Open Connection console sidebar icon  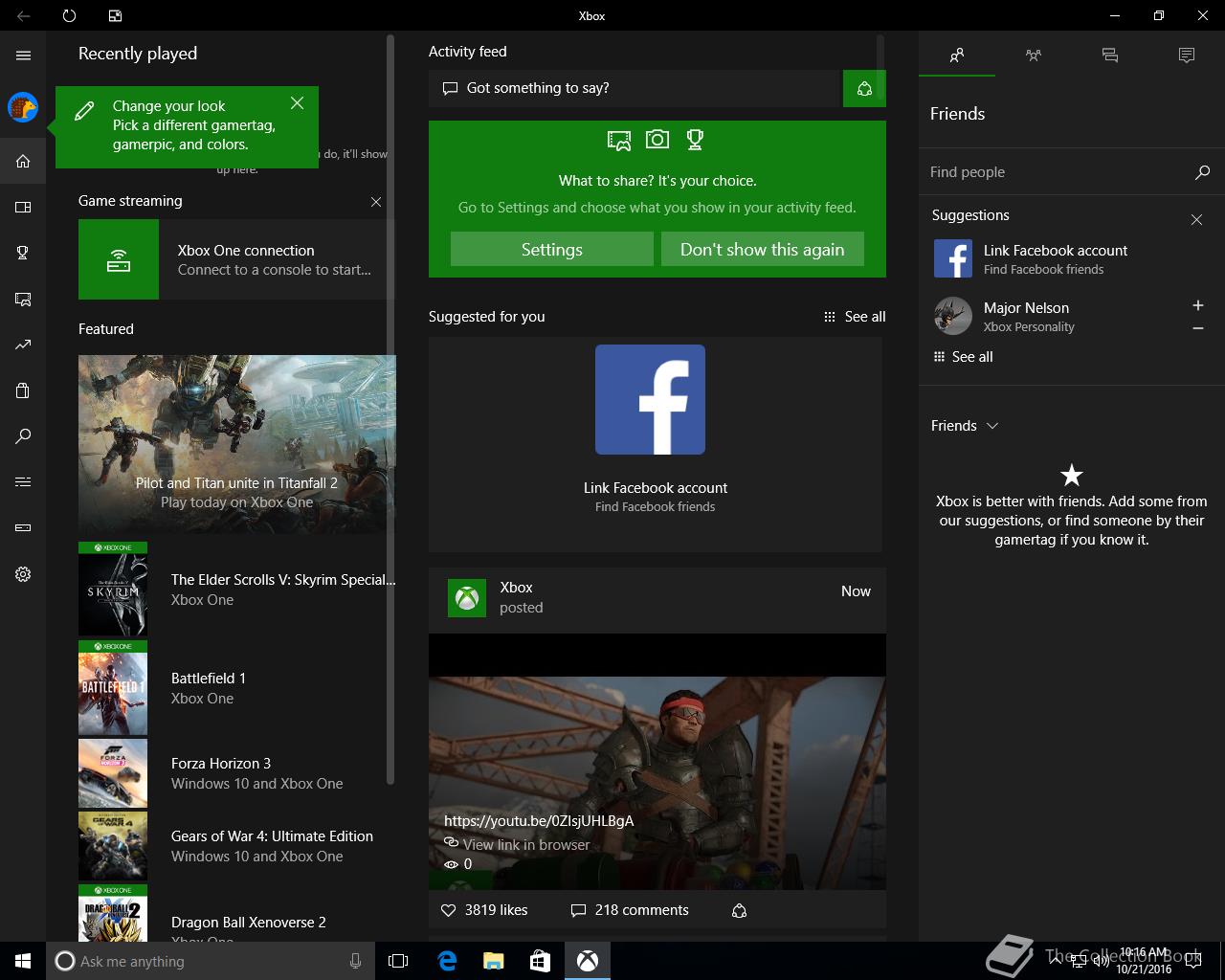click(x=23, y=527)
